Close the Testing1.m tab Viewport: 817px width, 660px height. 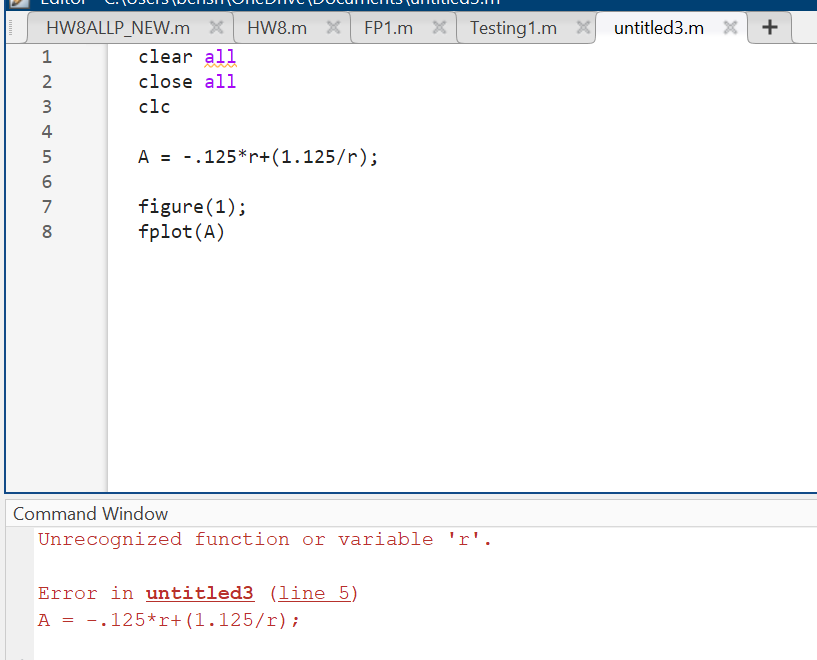tap(583, 28)
